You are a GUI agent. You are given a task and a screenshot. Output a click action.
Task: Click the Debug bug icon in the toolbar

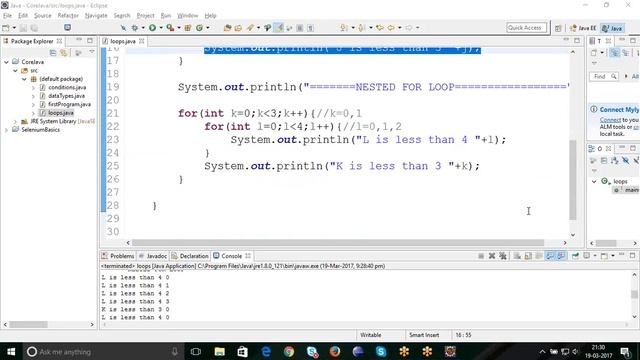pos(135,28)
